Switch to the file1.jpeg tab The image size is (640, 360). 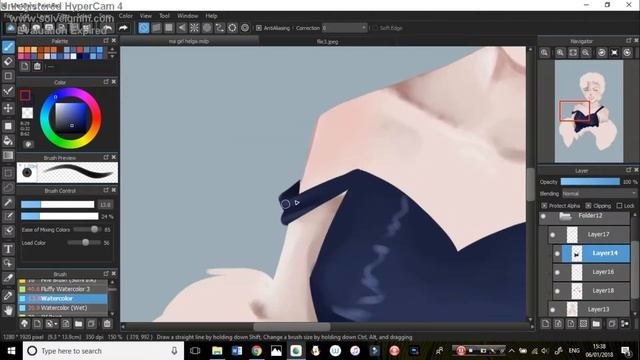coord(328,41)
